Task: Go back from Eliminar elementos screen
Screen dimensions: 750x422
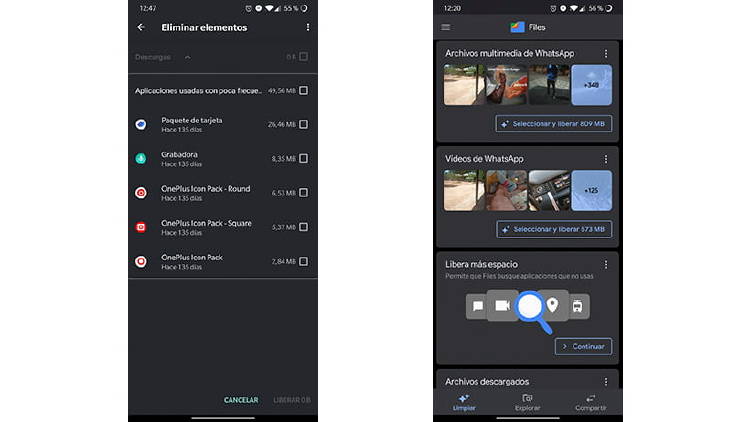Action: (141, 27)
